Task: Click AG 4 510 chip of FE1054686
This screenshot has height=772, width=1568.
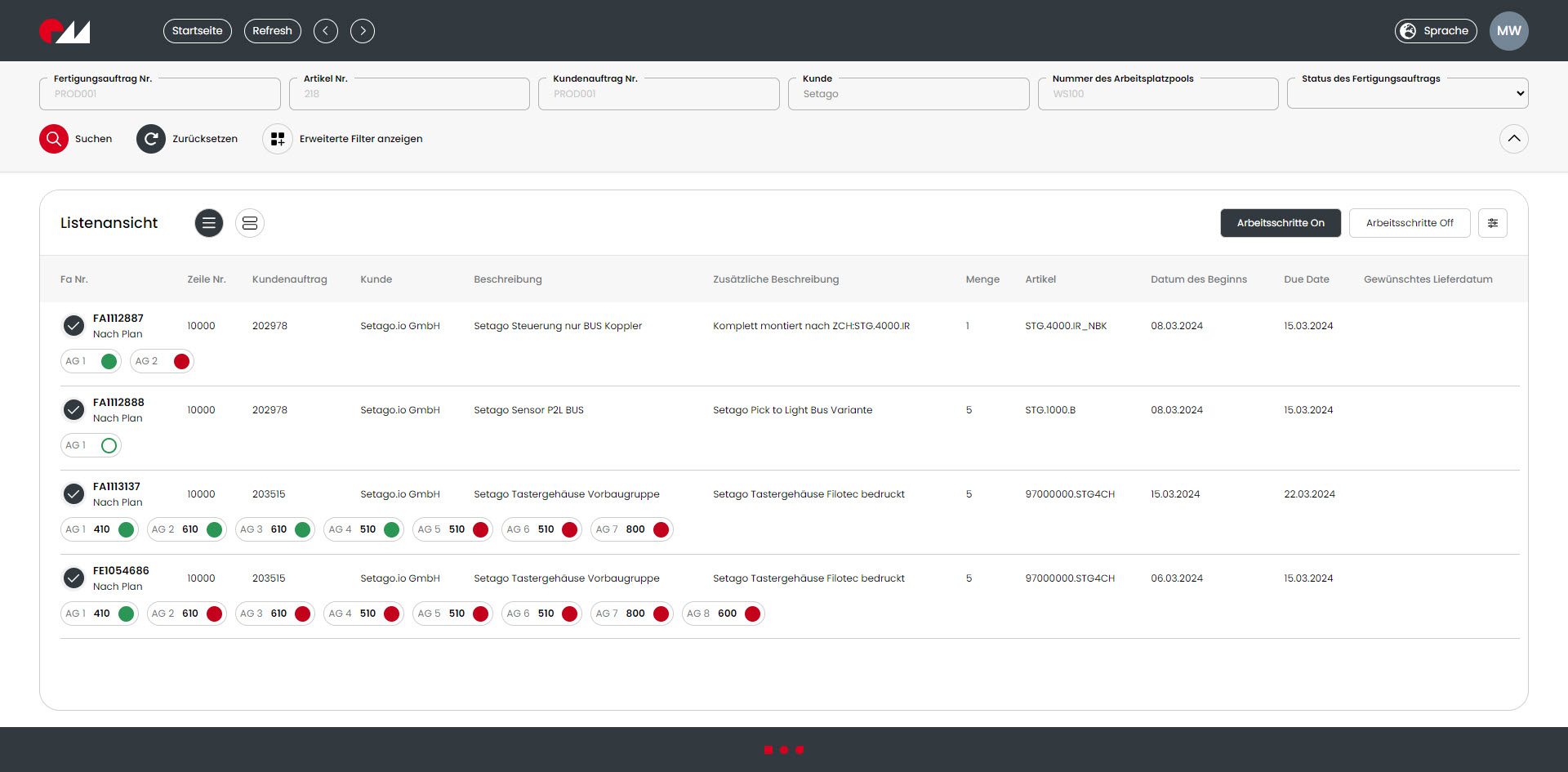Action: pos(364,614)
